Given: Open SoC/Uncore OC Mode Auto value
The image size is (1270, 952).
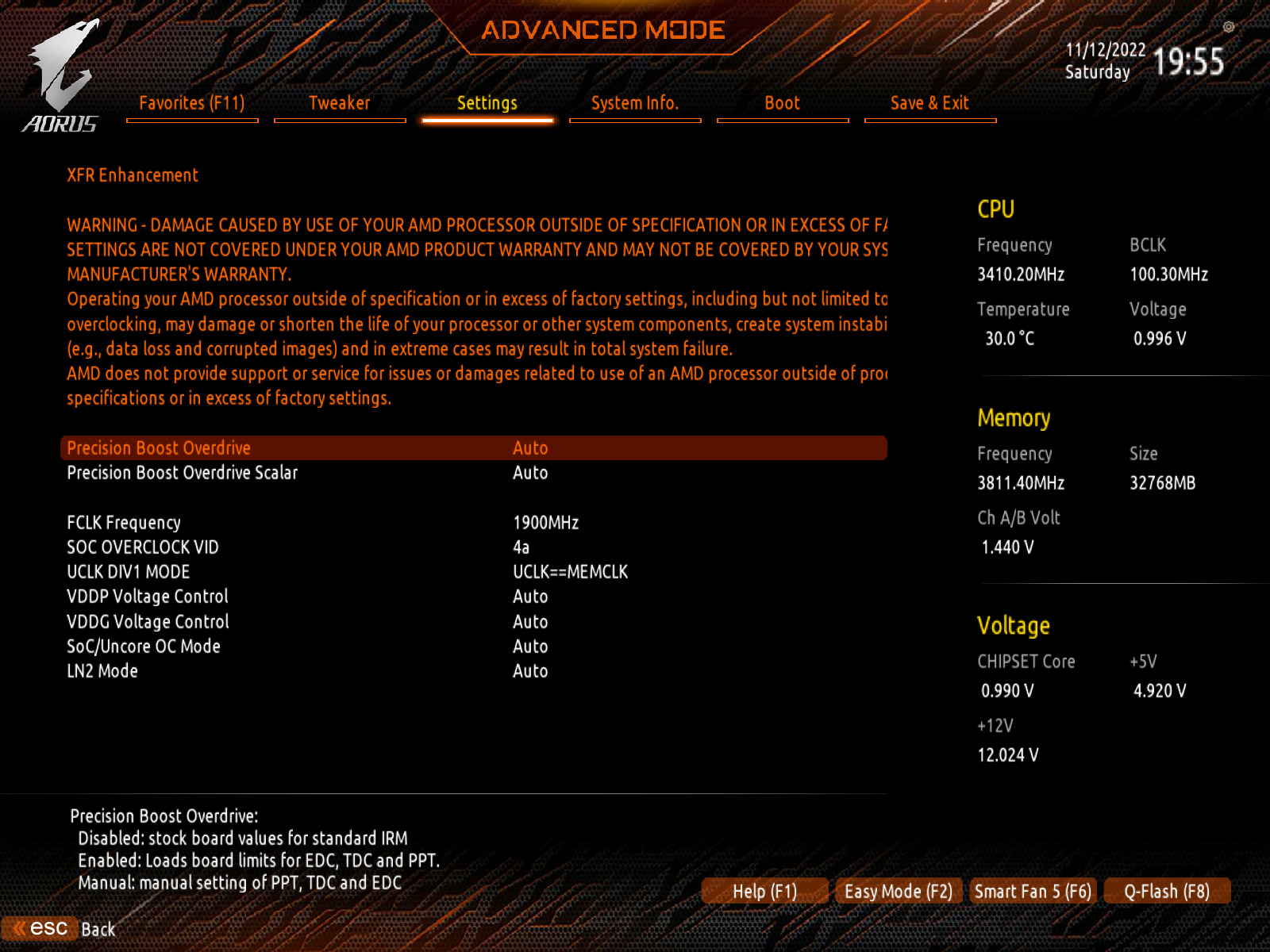Looking at the screenshot, I should pos(530,647).
